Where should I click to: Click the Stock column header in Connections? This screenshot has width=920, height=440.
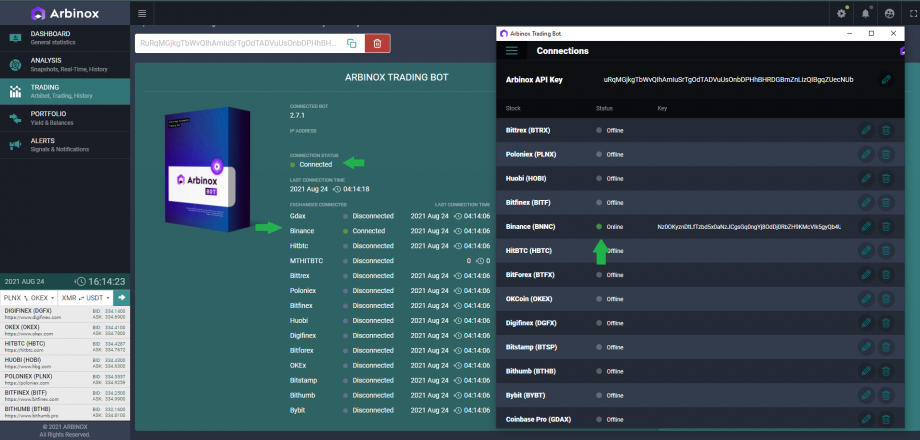click(513, 109)
